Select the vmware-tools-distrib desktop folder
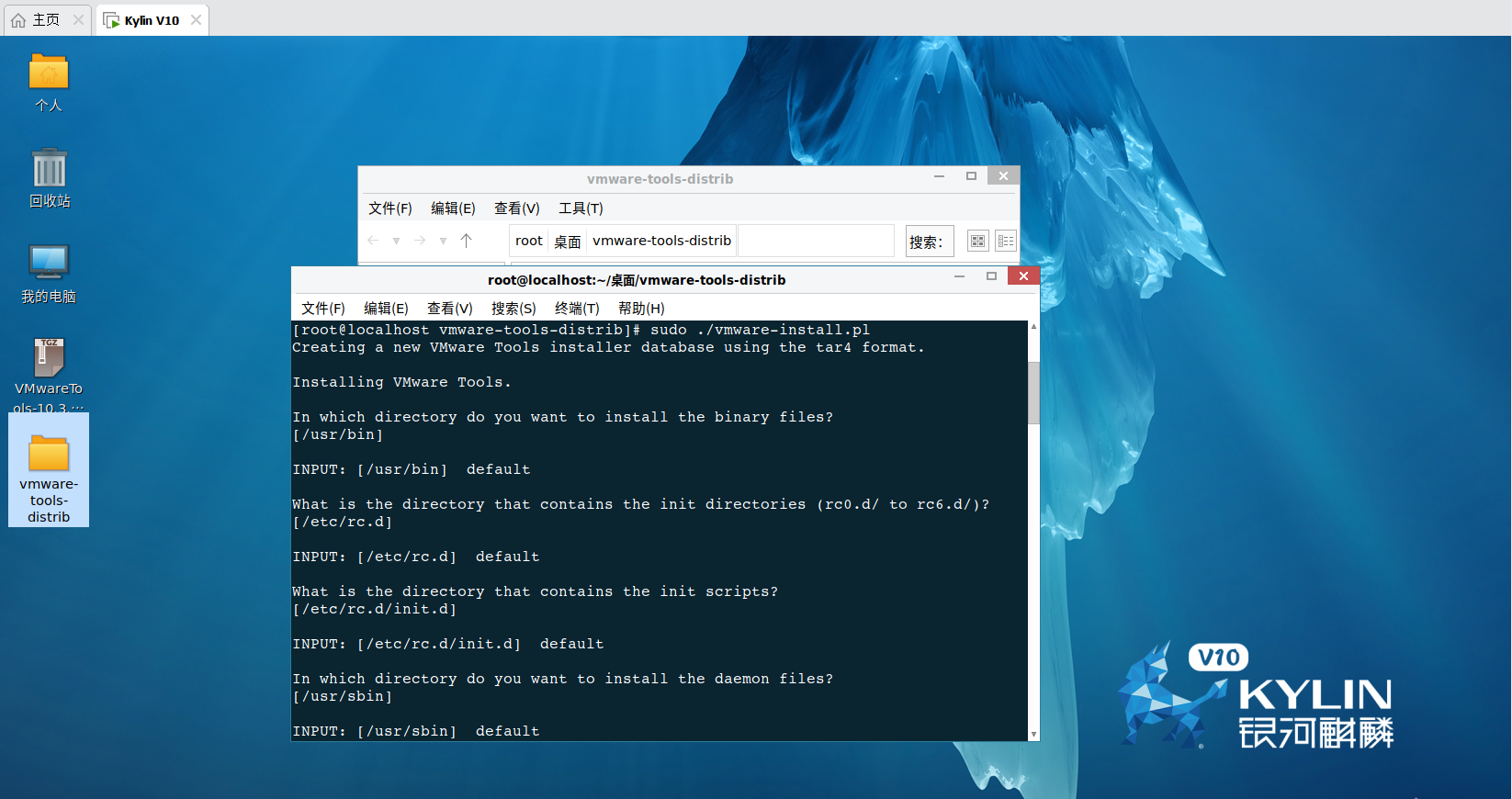This screenshot has width=1512, height=799. pyautogui.click(x=49, y=470)
